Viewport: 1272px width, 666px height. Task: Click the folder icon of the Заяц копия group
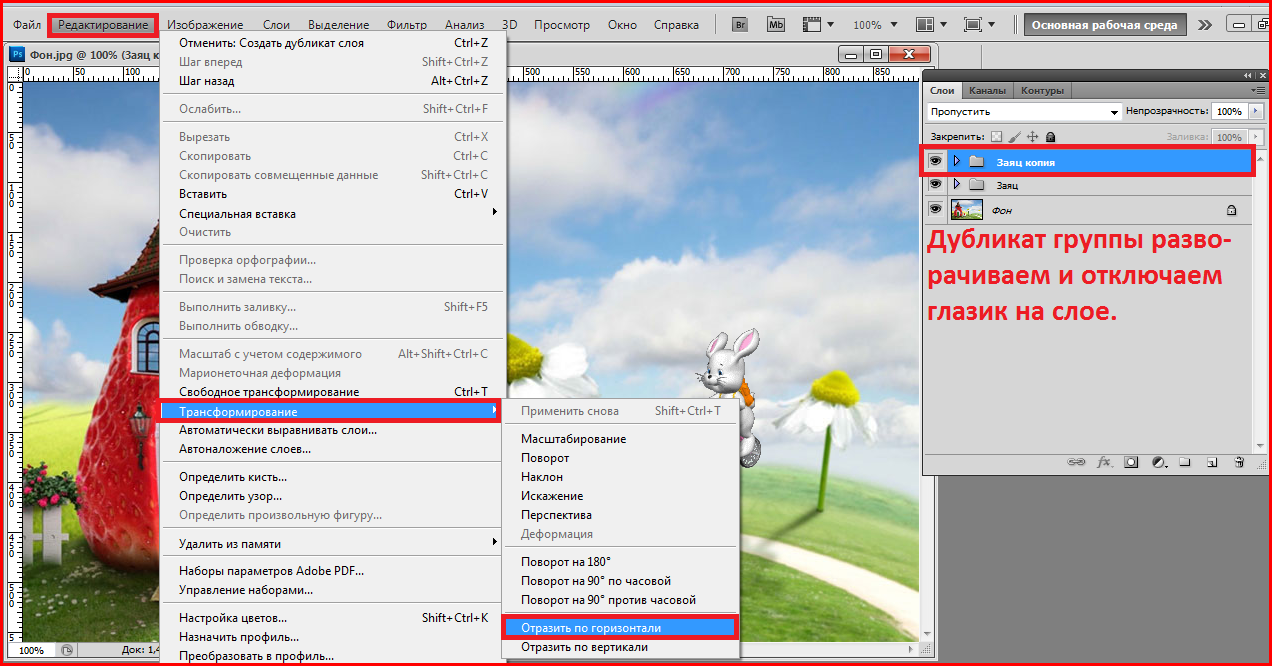click(977, 161)
